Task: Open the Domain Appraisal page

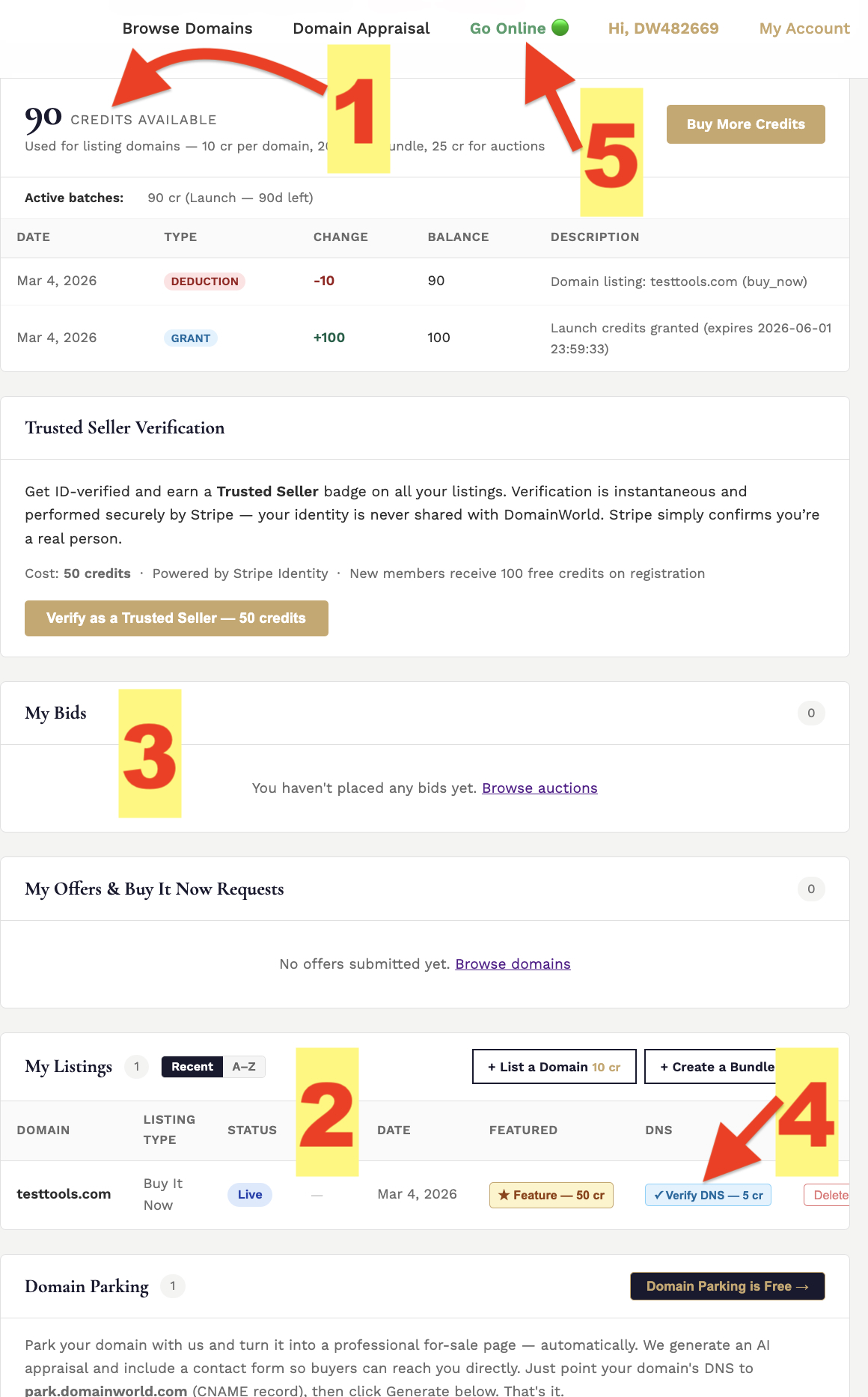Action: pos(361,28)
